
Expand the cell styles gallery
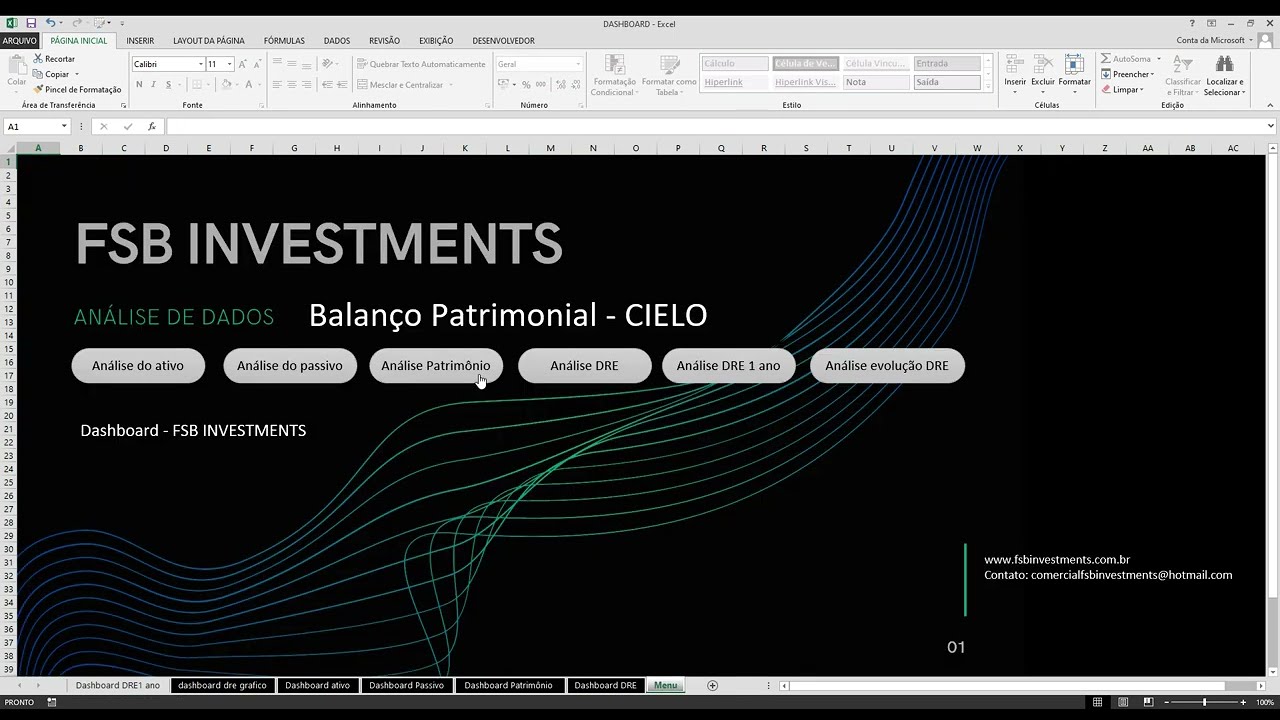tap(988, 88)
